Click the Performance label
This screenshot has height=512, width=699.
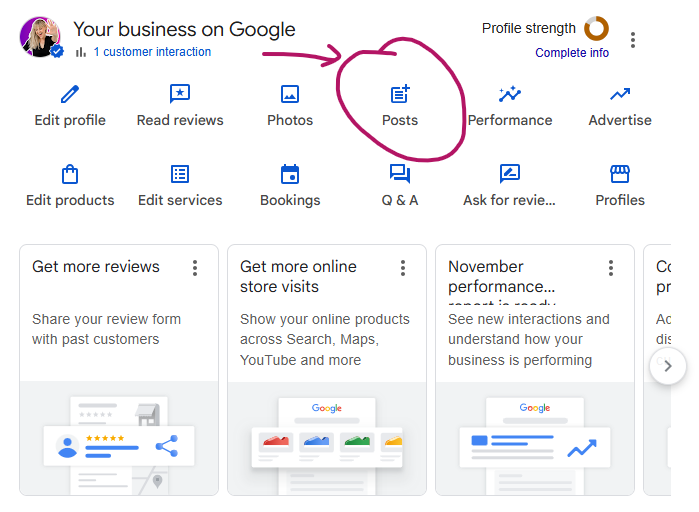point(510,120)
